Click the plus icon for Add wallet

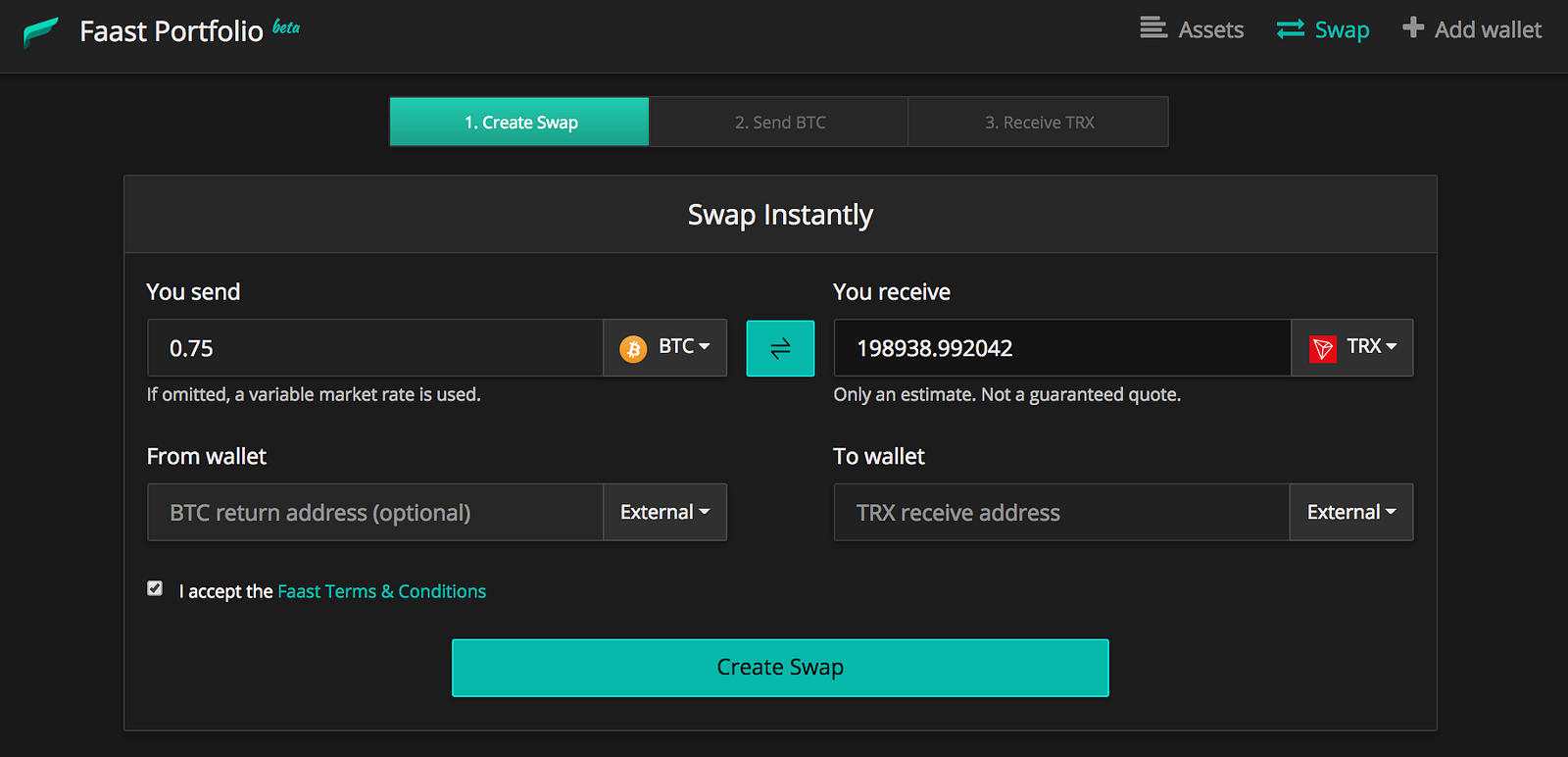[x=1413, y=27]
